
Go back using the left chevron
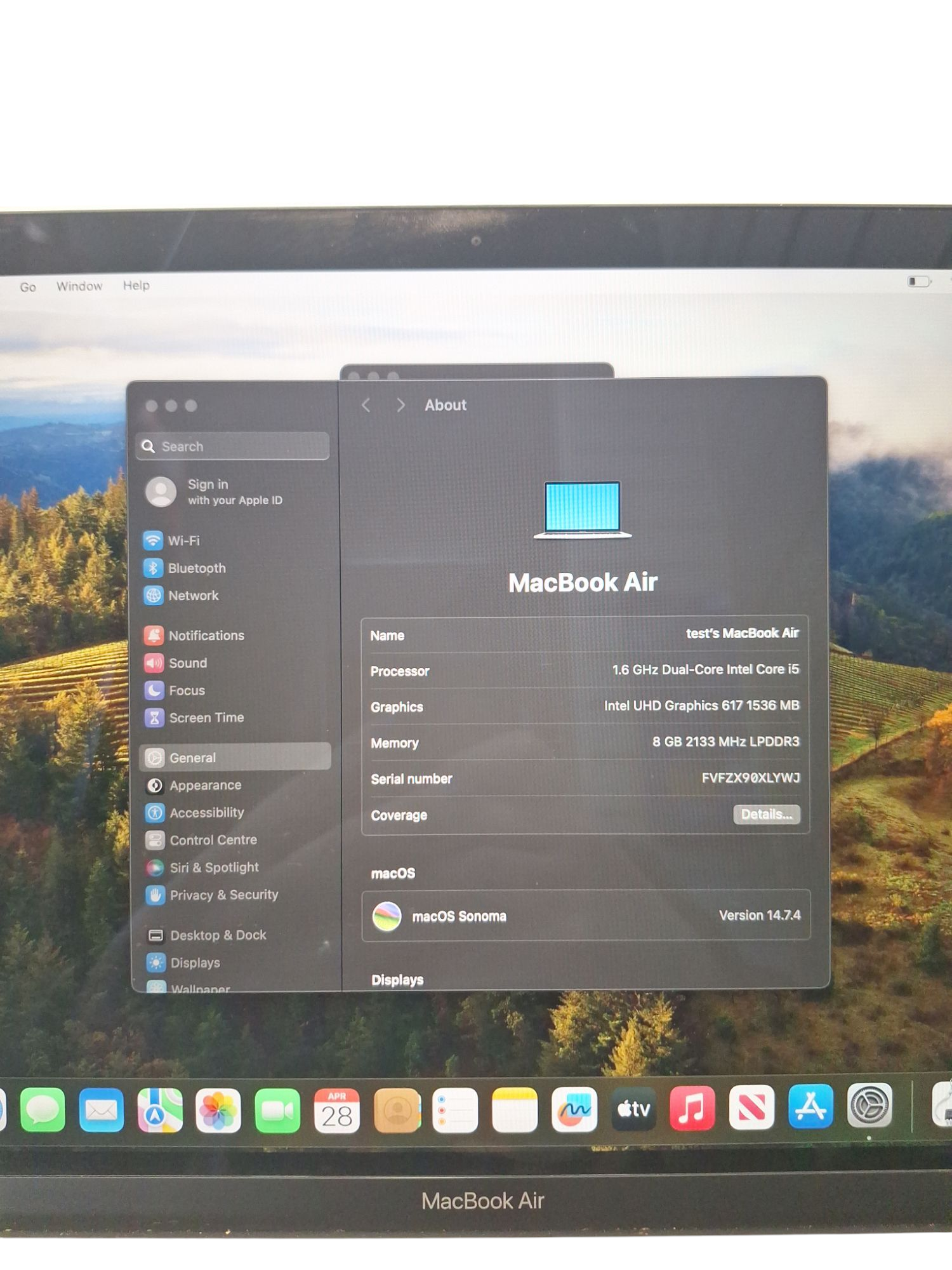click(366, 405)
